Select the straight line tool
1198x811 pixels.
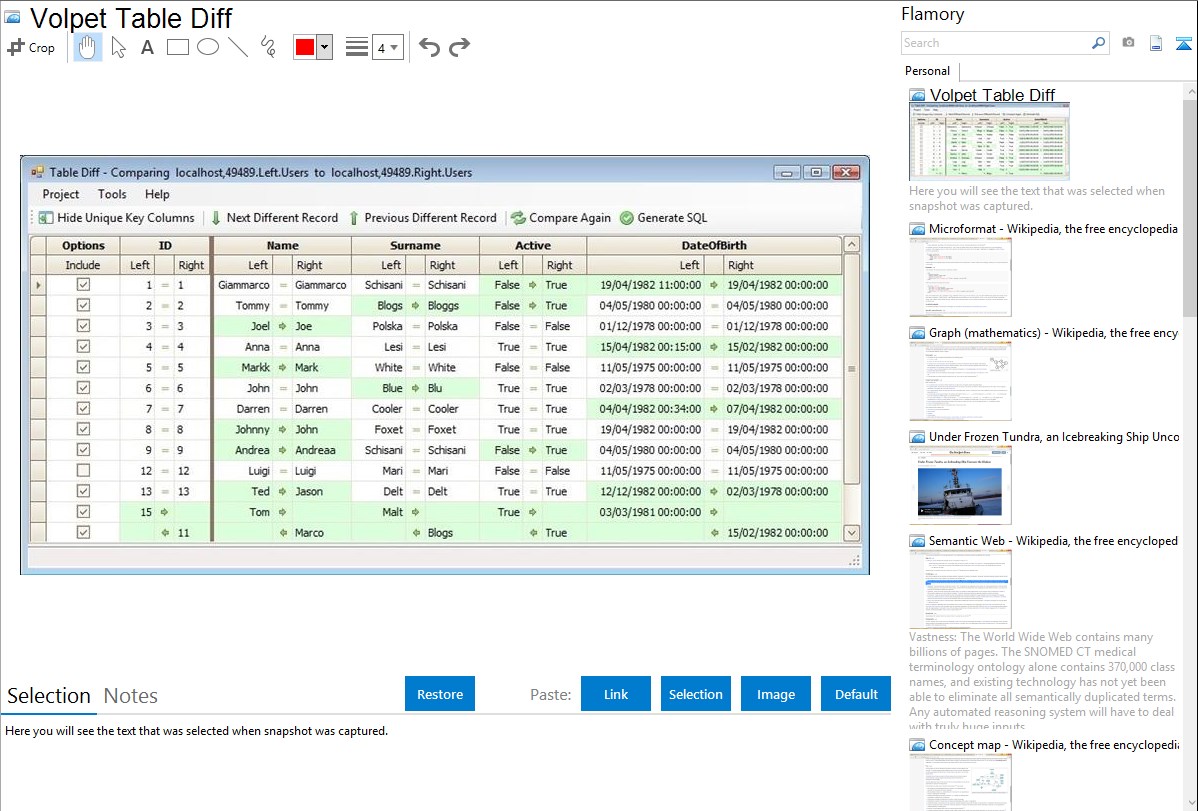pos(238,47)
